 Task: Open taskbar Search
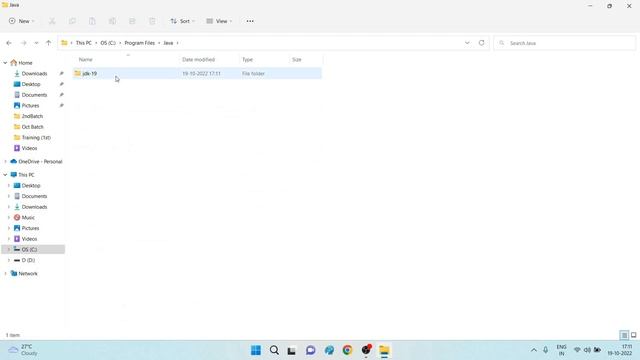point(274,350)
